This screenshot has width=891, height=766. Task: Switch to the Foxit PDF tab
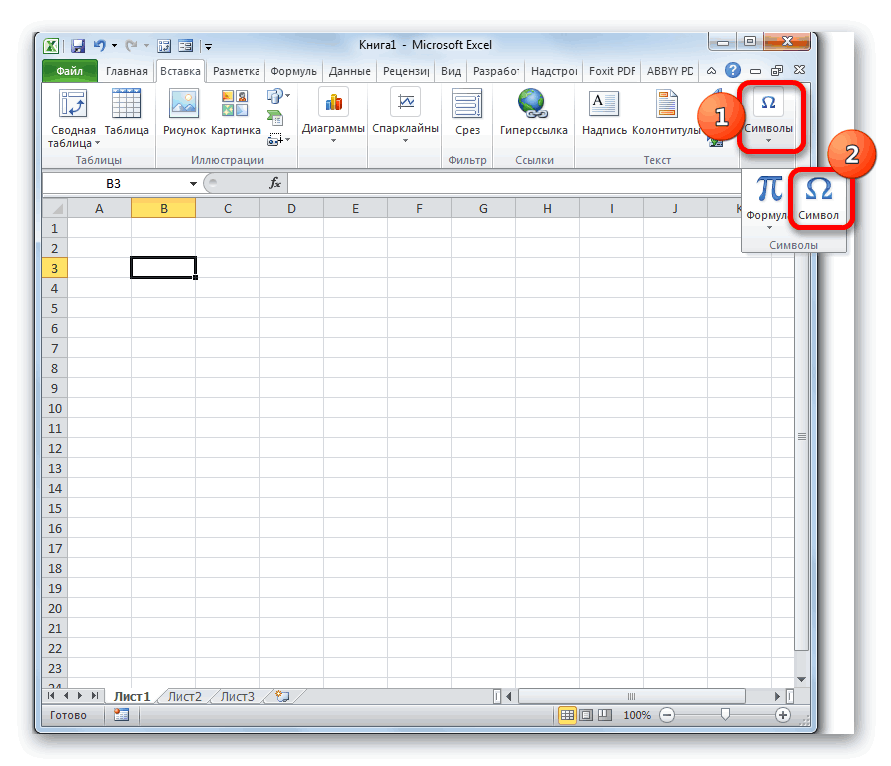pos(612,71)
